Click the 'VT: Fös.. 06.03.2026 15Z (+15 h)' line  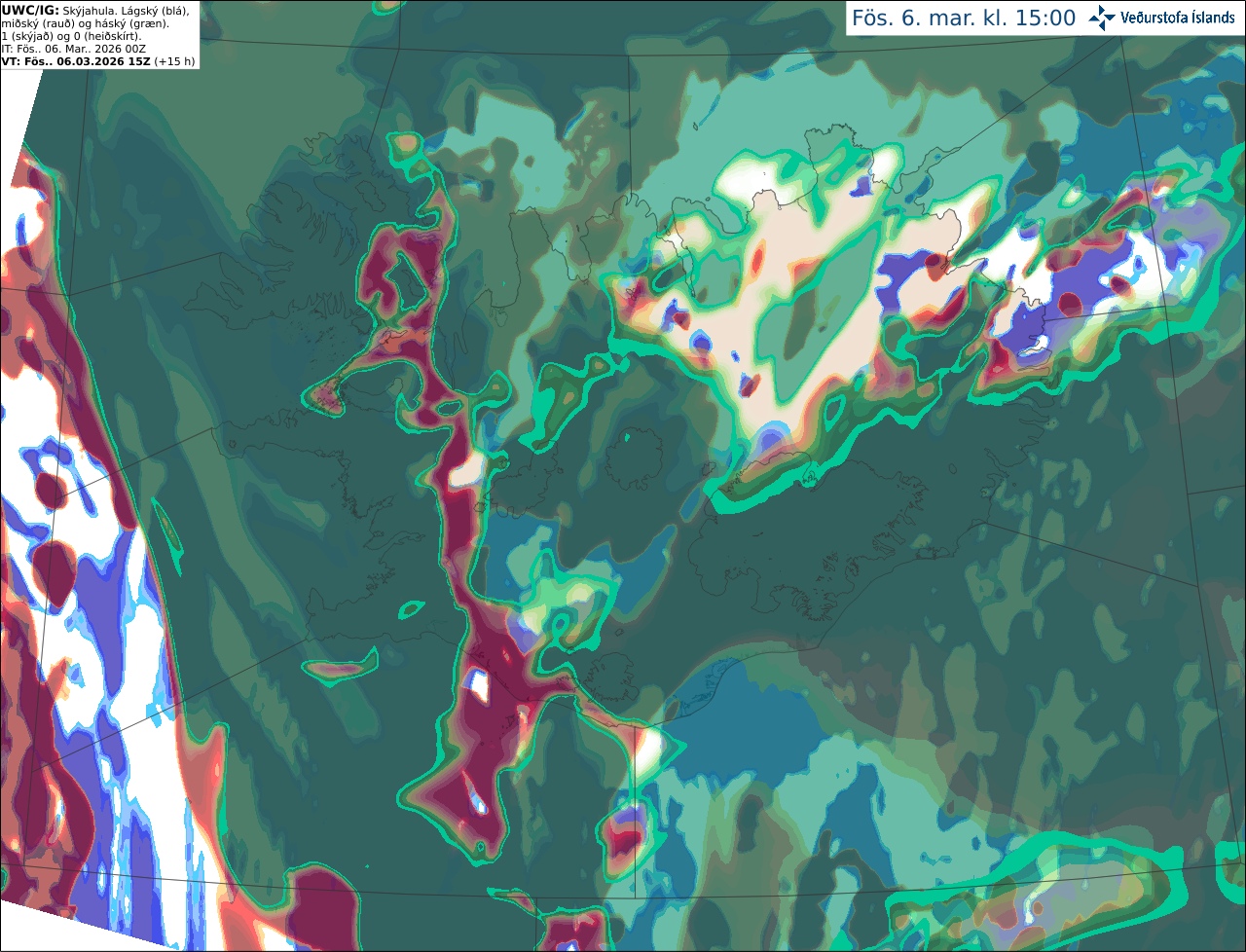click(x=98, y=61)
